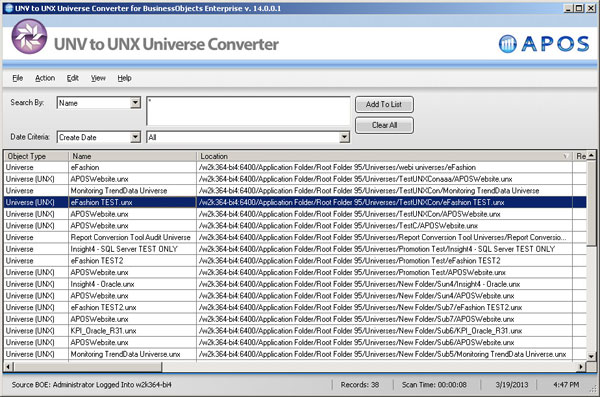Click the 3/19/2013 date in status bar
The height and width of the screenshot is (397, 600).
point(512,385)
